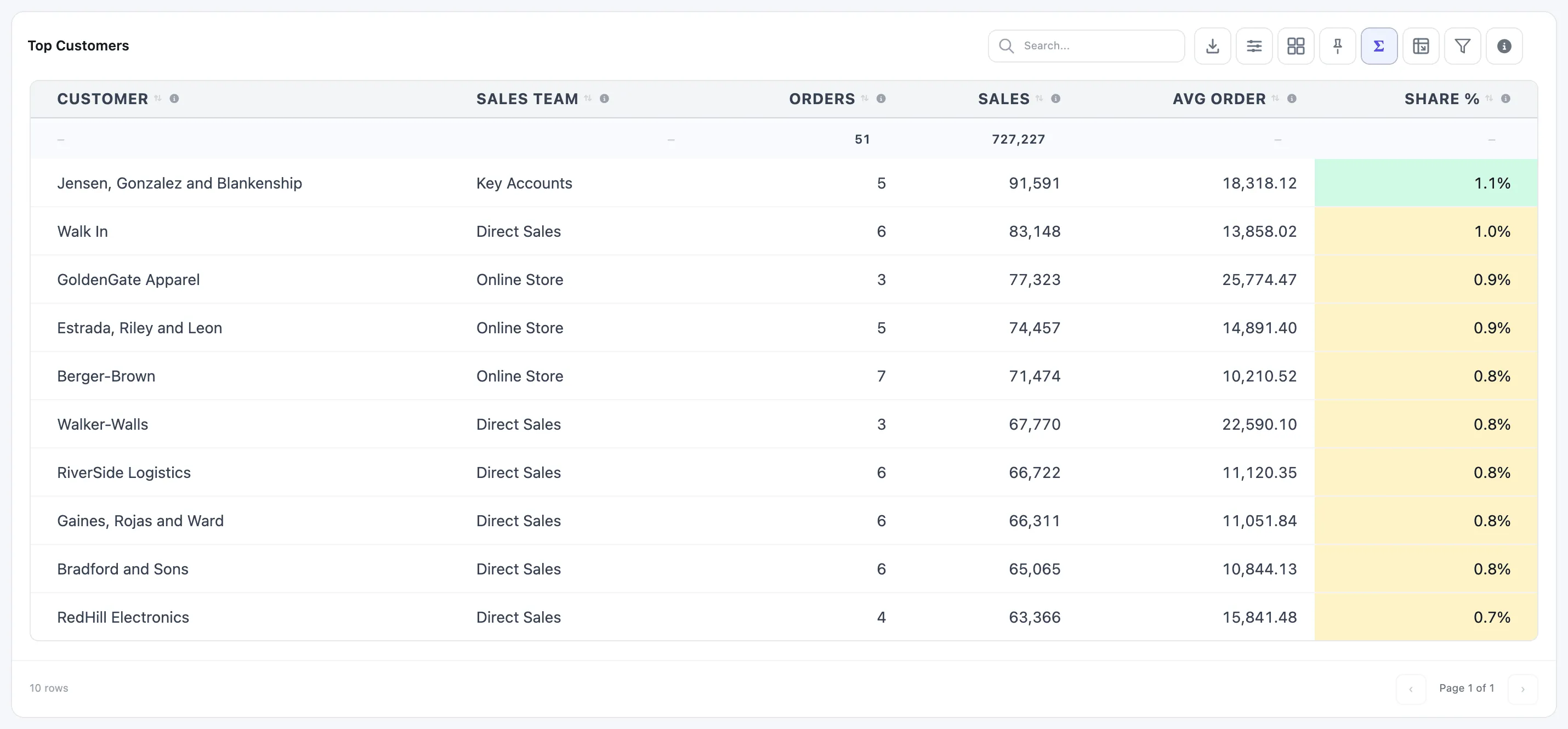Click the download/export icon

(1212, 45)
